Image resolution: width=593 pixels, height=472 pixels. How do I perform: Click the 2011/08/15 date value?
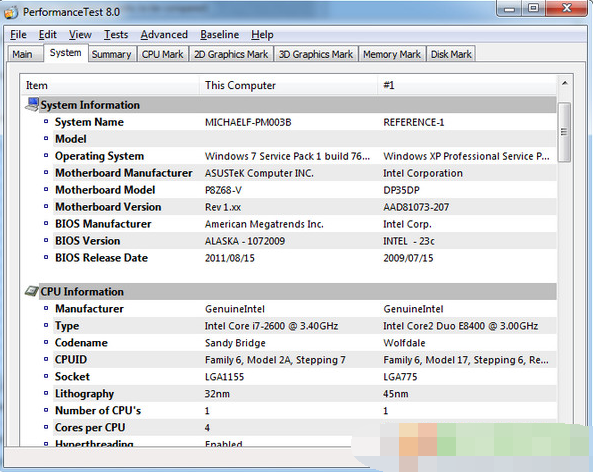230,258
